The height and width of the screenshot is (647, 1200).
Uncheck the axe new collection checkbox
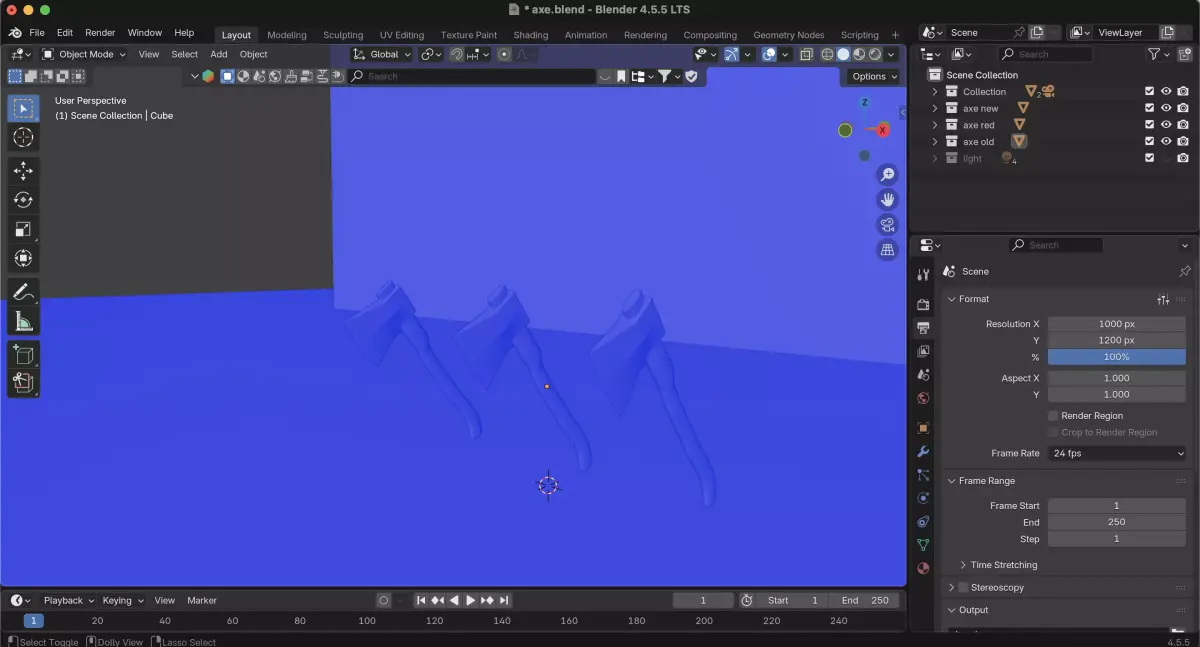click(1149, 108)
